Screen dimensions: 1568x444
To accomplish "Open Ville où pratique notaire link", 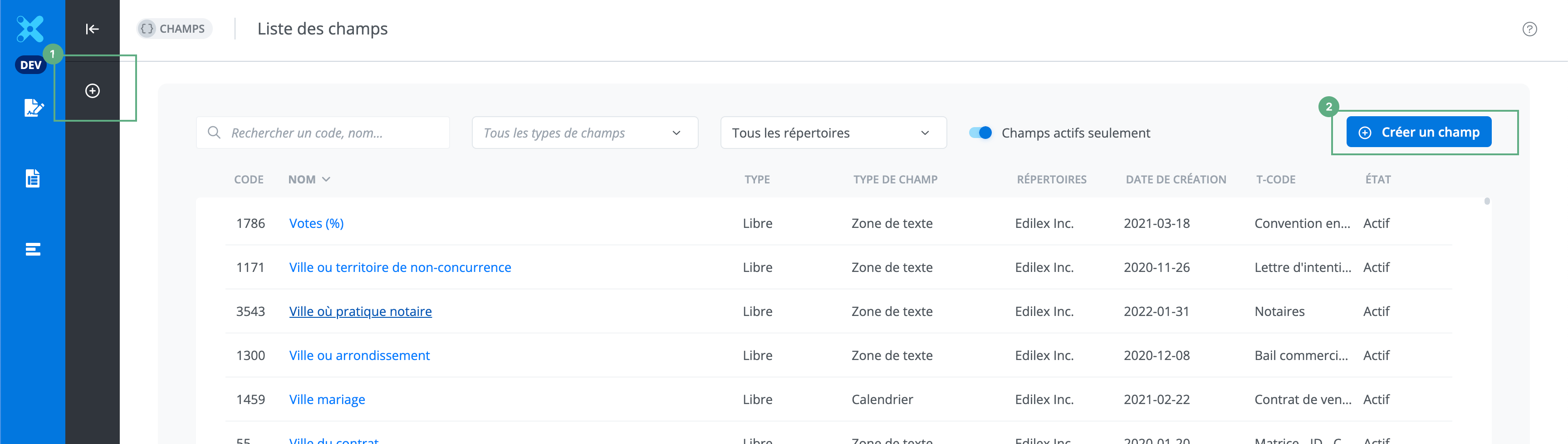I will (x=360, y=311).
